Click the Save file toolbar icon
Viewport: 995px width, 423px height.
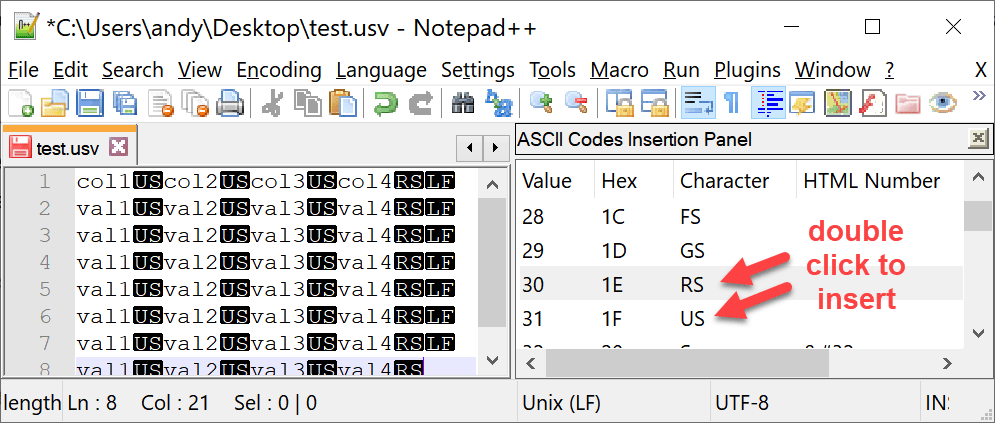(x=90, y=102)
